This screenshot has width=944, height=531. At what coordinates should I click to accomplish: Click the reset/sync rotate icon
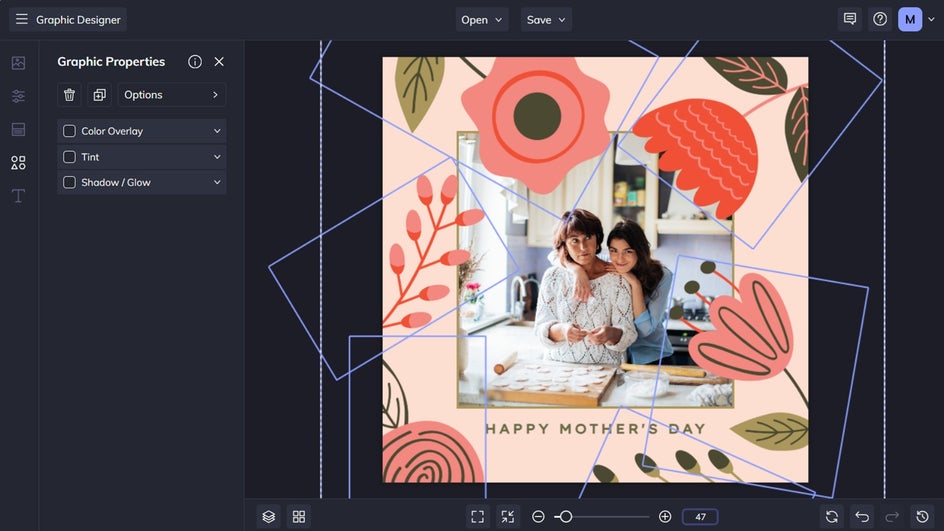[x=831, y=517]
